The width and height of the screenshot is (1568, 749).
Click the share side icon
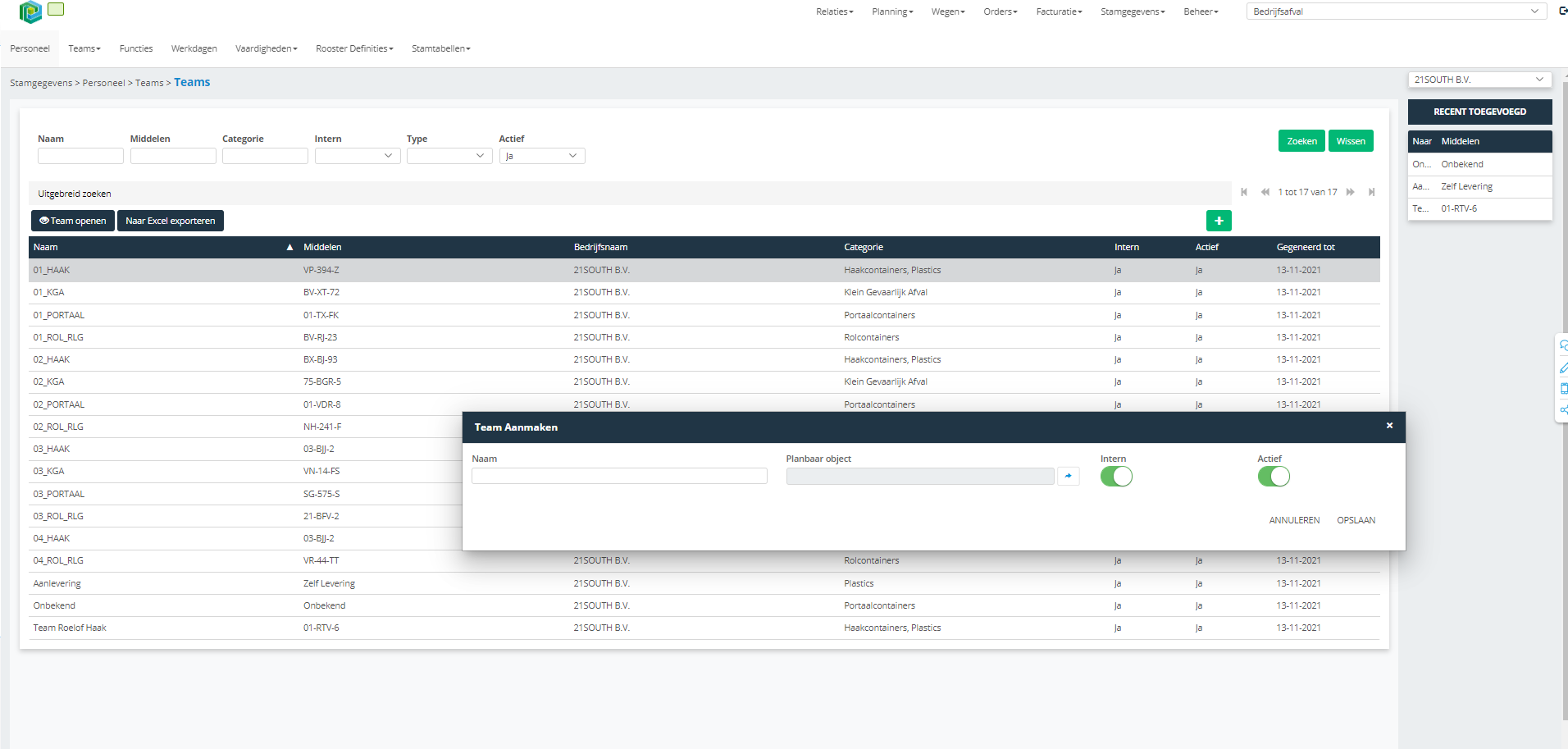(1564, 410)
